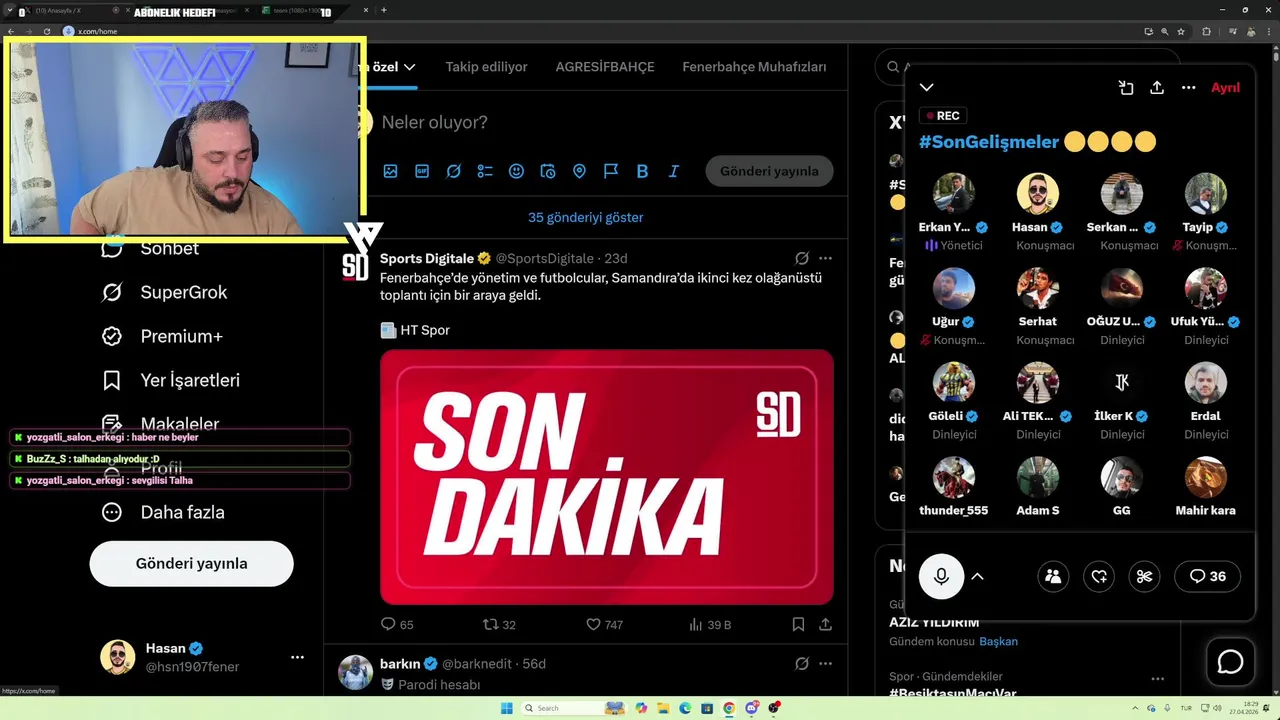Viewport: 1280px width, 720px height.
Task: Open SuperGrok from the sidebar
Action: [x=164, y=292]
